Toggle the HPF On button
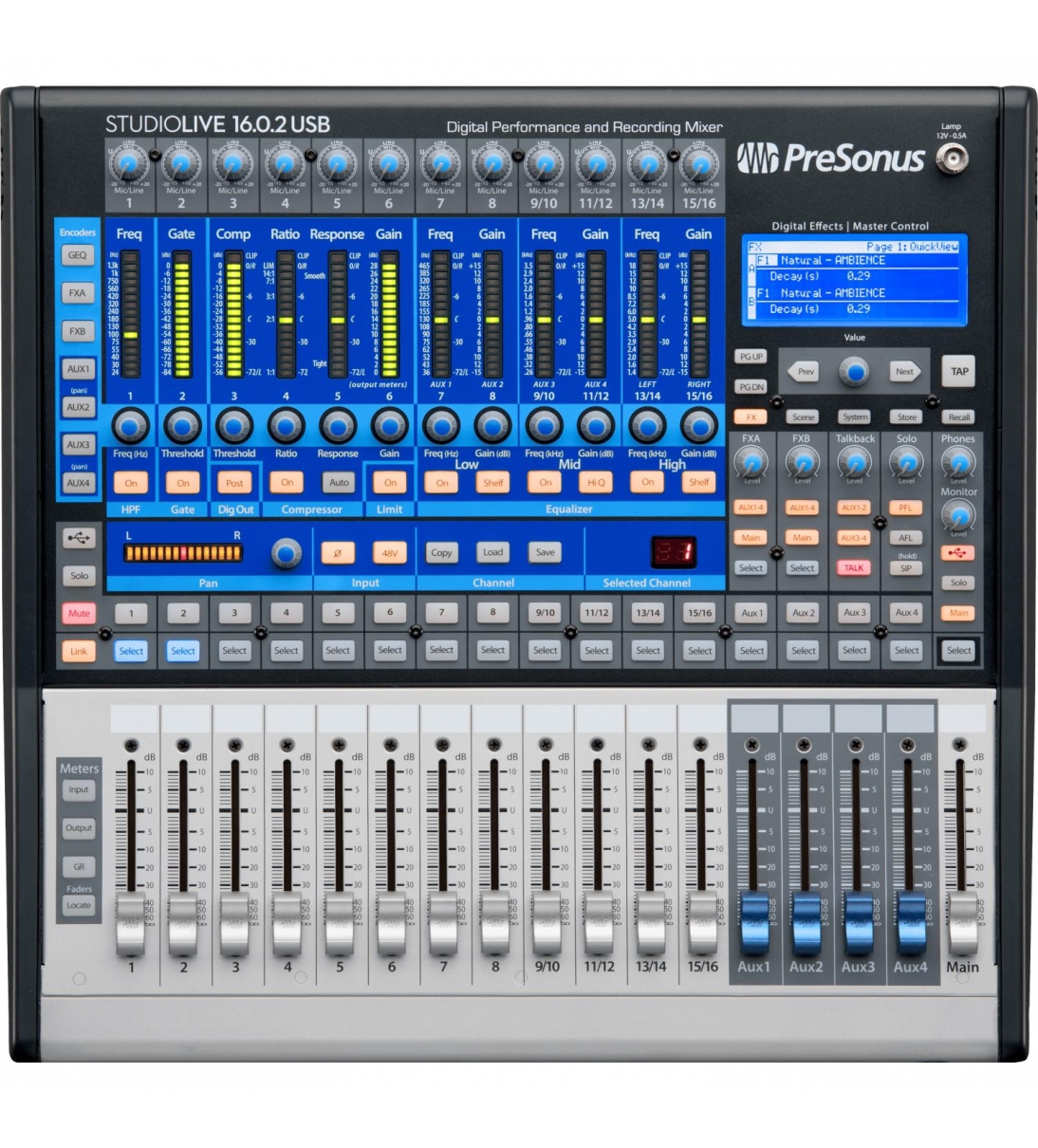 coord(130,482)
